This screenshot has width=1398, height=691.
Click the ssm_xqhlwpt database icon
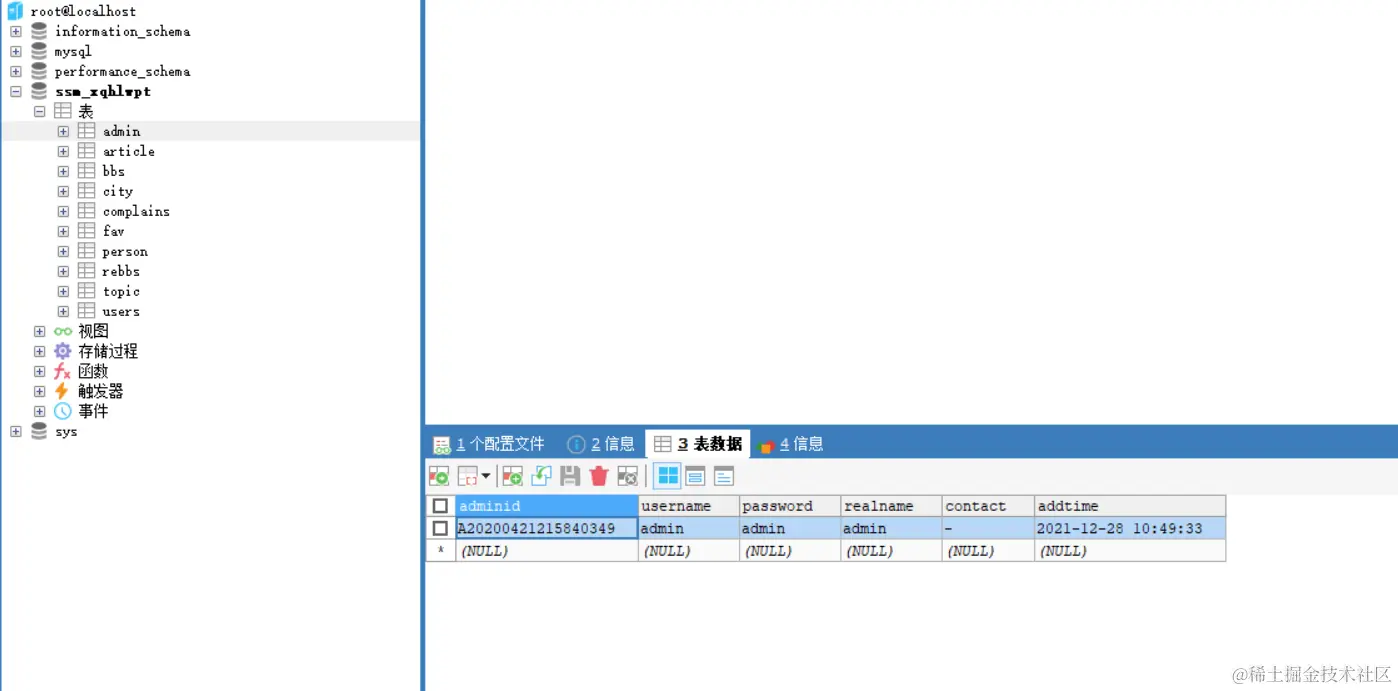tap(39, 91)
